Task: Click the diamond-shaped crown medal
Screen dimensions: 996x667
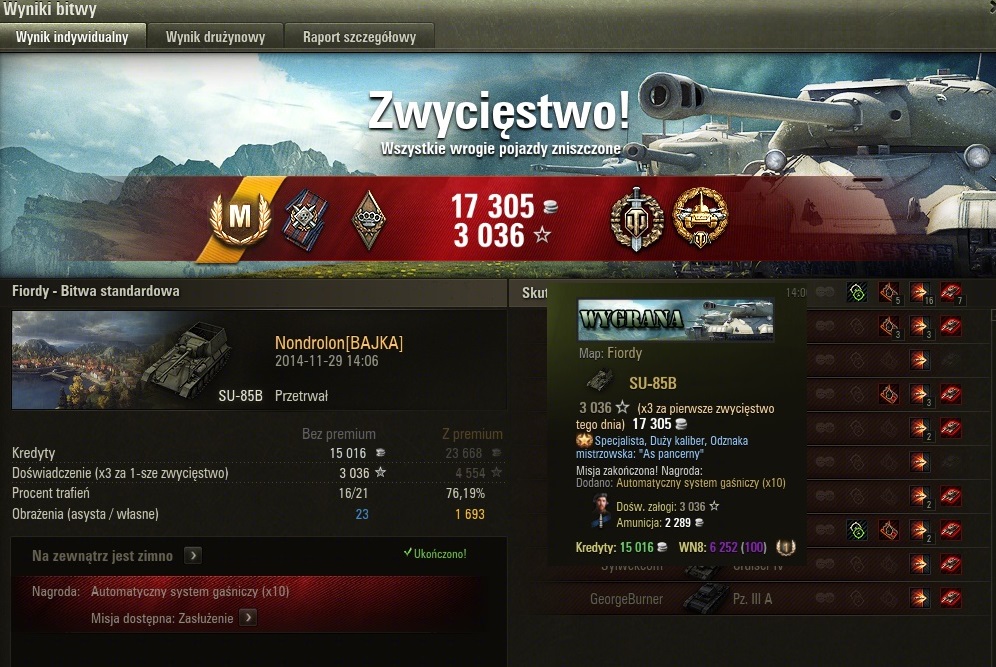Action: coord(368,220)
